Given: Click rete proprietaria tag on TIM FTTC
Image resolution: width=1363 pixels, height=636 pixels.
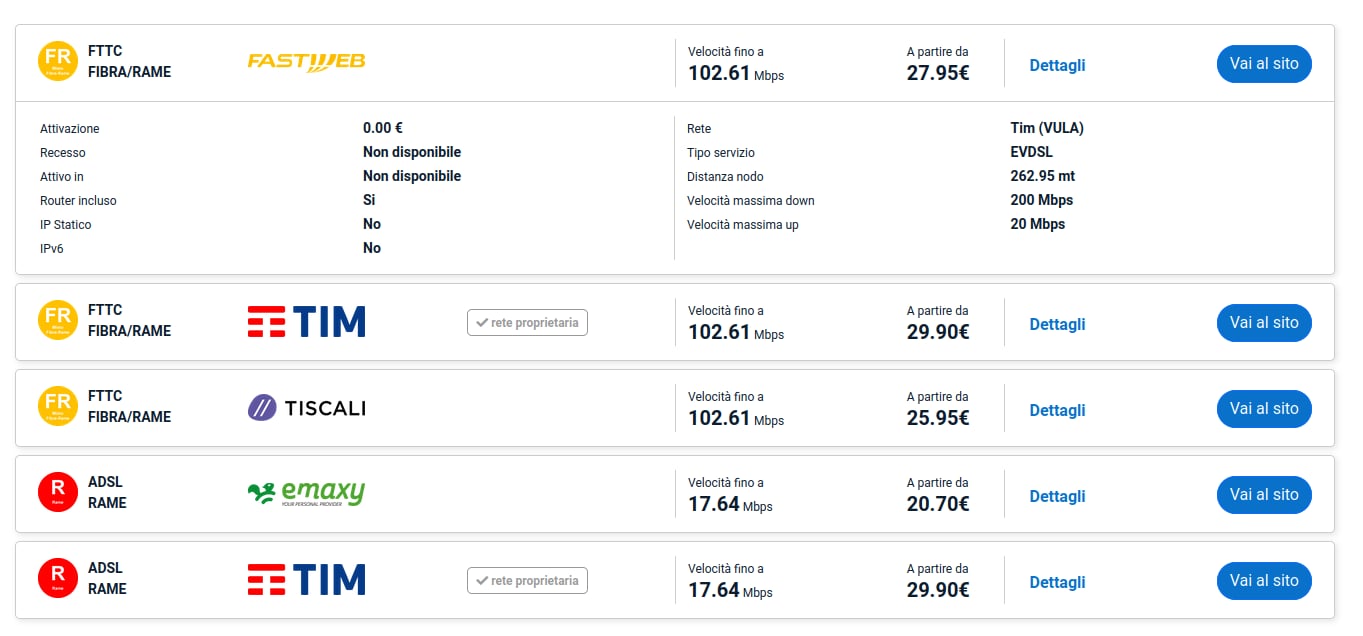Looking at the screenshot, I should (x=527, y=323).
